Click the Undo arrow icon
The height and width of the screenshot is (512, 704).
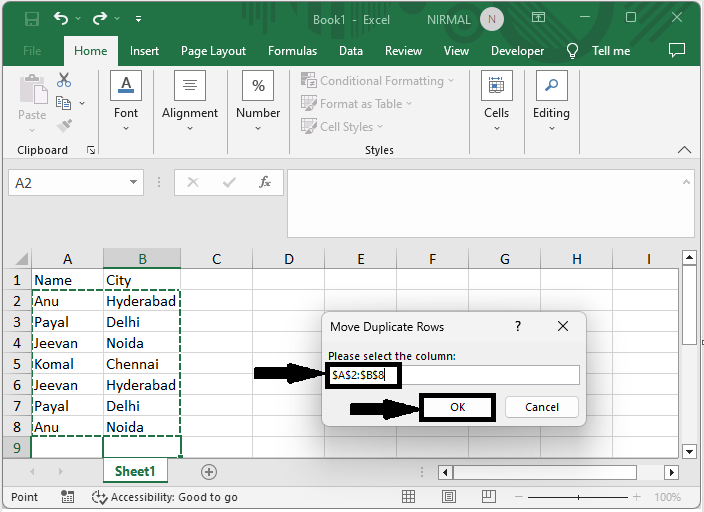coord(62,19)
